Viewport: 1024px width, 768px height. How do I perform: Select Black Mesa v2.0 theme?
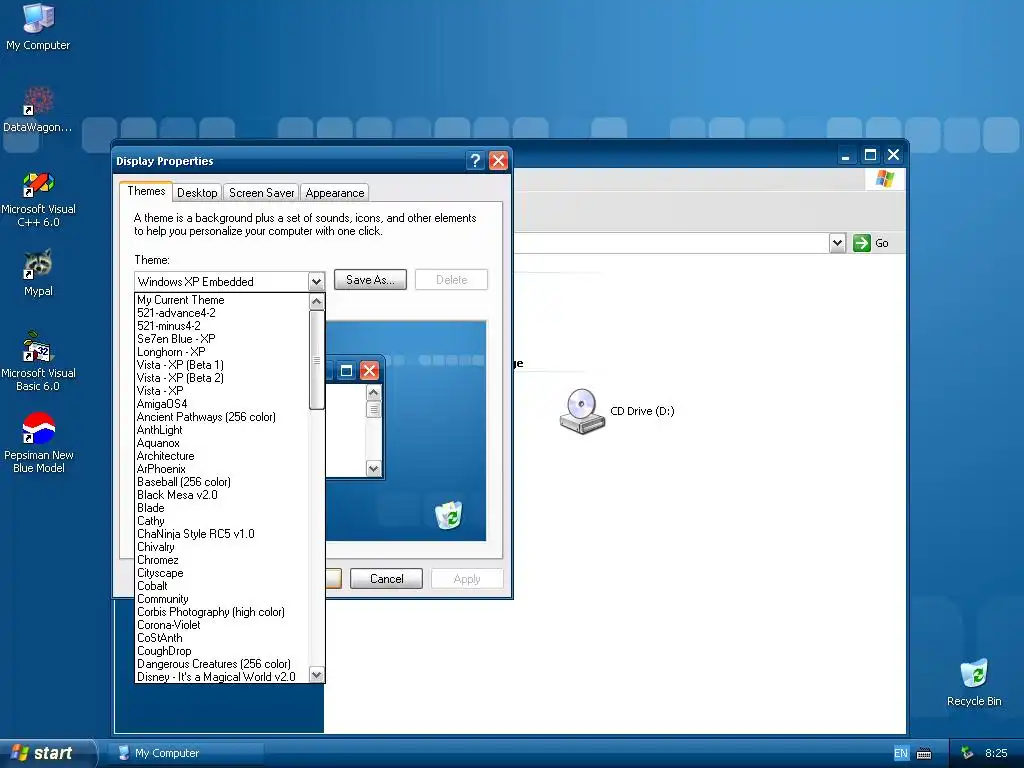222,495
